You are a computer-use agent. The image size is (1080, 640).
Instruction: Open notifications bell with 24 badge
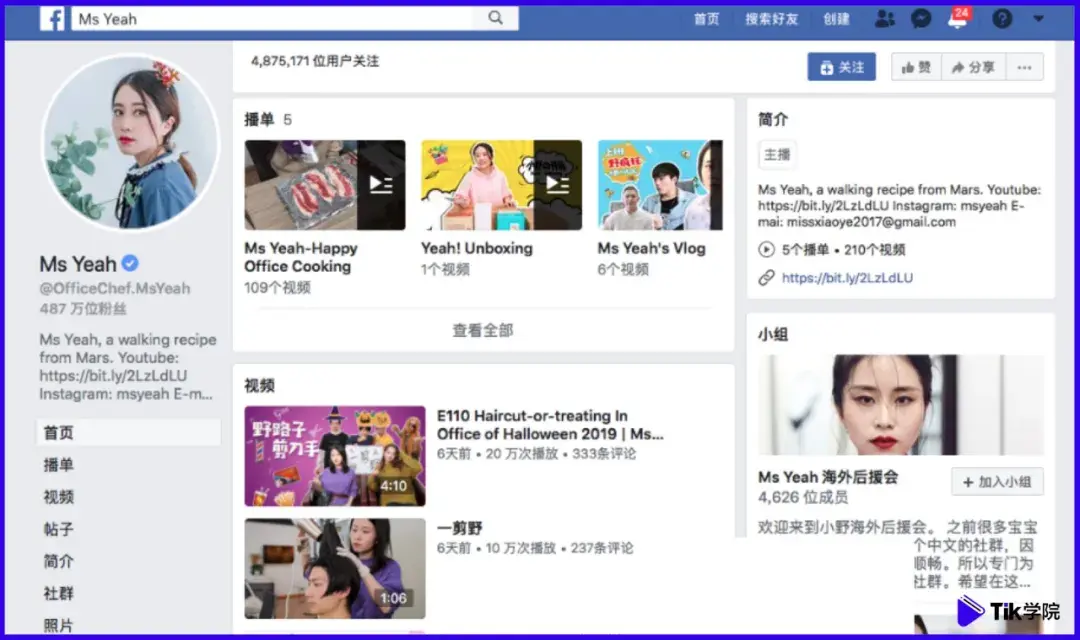[x=958, y=20]
